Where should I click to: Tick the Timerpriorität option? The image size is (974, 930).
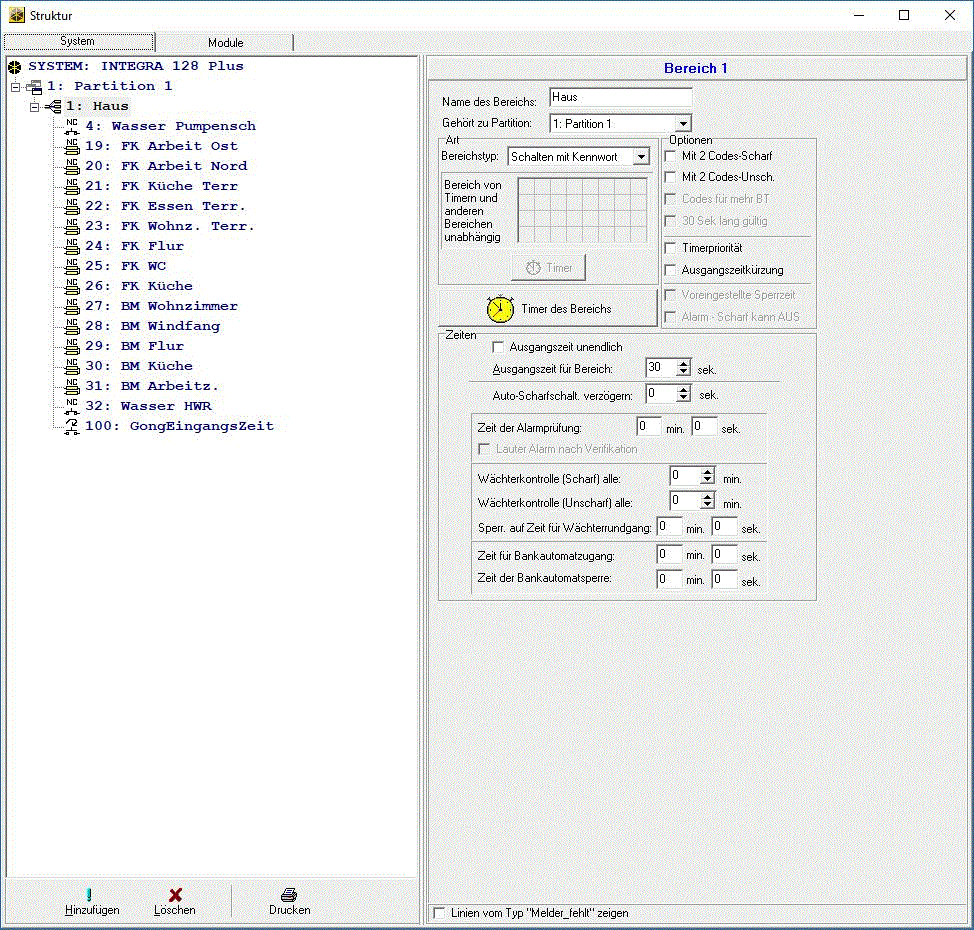(671, 247)
